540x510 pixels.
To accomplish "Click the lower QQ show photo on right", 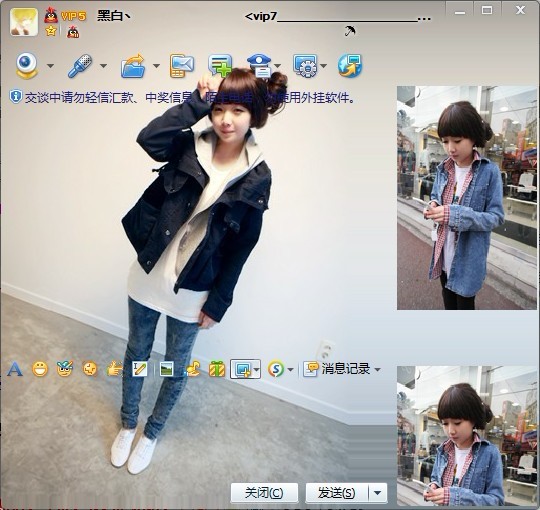I will tap(467, 436).
